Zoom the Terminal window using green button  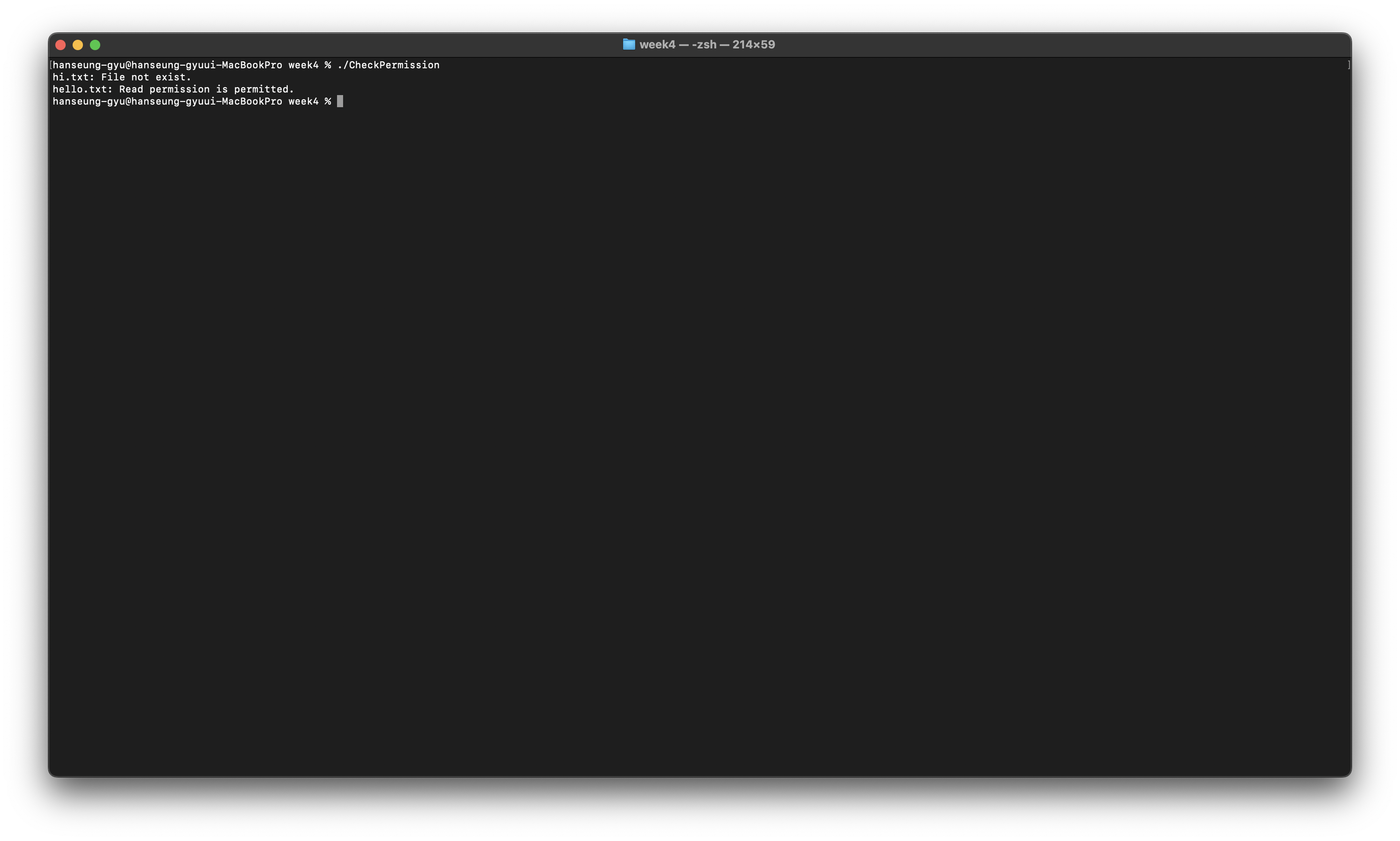click(x=95, y=45)
